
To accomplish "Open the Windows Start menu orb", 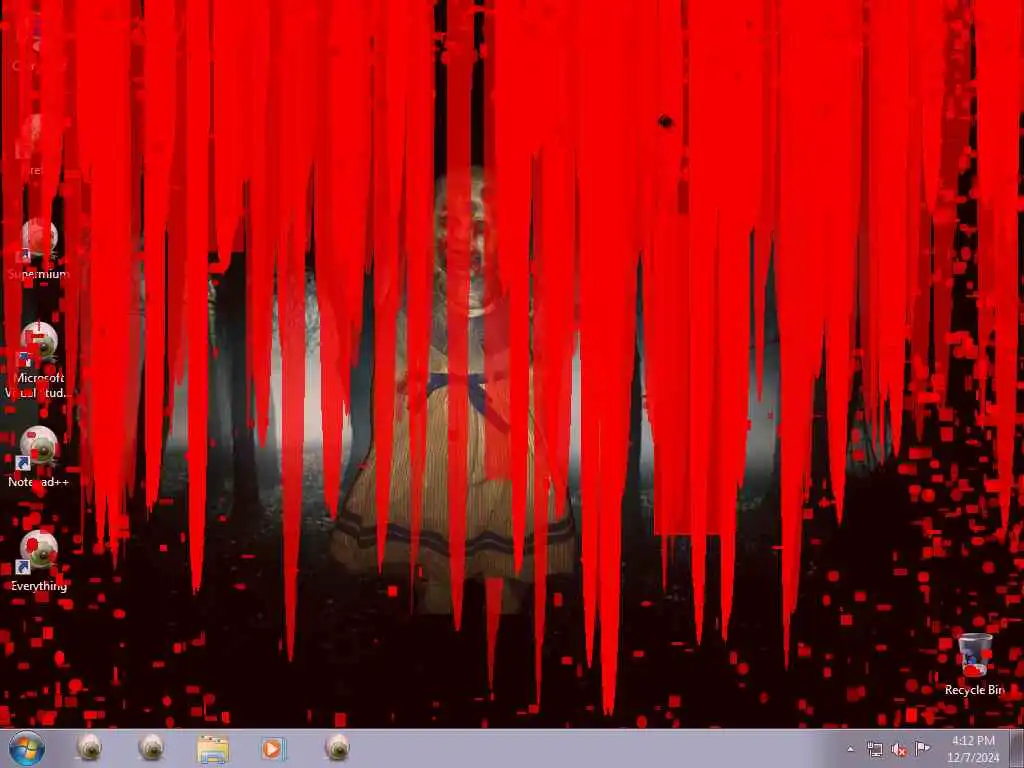I will click(x=27, y=748).
